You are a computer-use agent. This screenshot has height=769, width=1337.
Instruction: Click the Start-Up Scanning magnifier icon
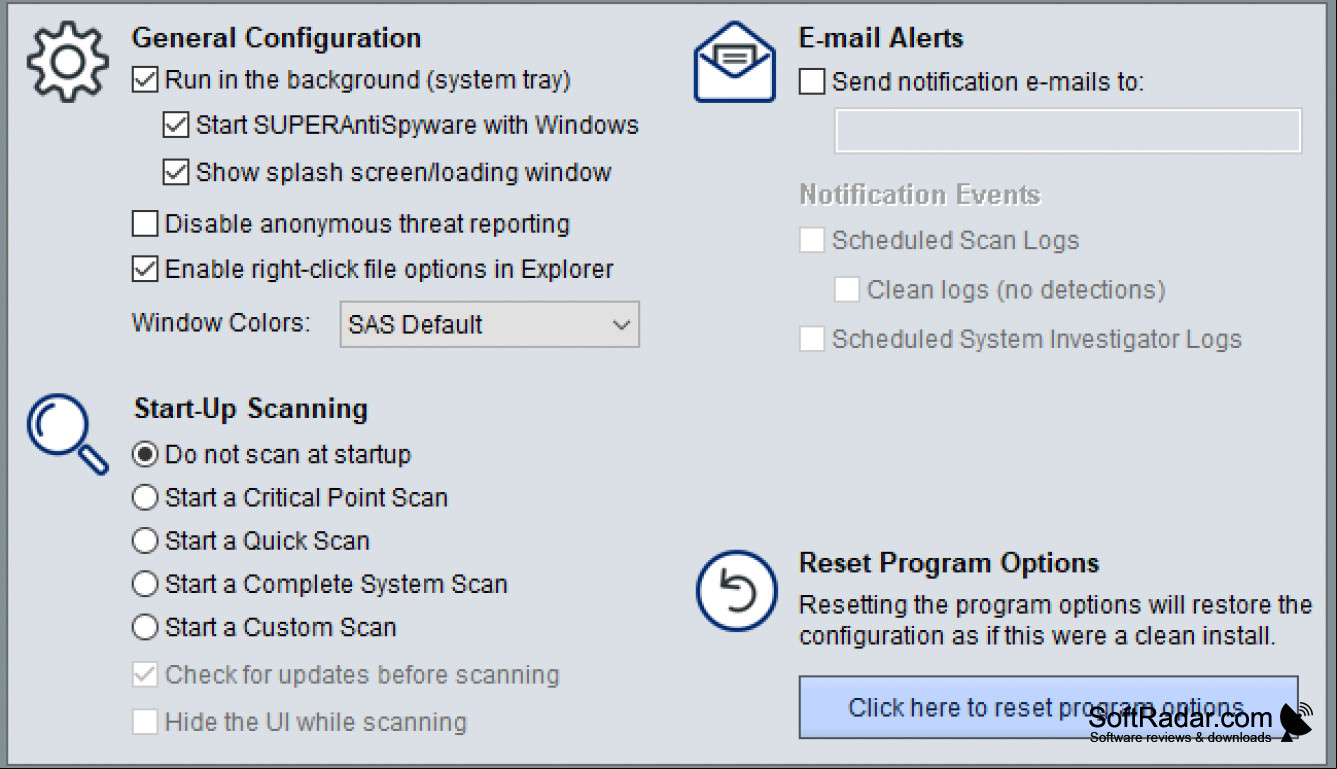67,434
